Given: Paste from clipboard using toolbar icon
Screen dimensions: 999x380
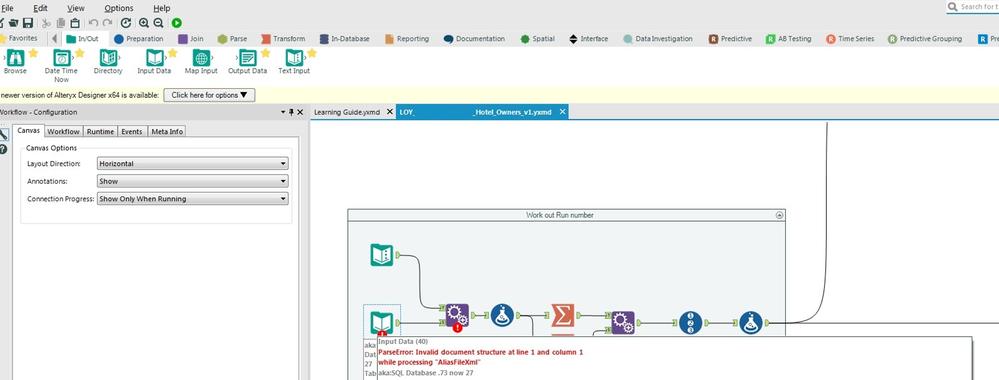Looking at the screenshot, I should click(x=75, y=23).
